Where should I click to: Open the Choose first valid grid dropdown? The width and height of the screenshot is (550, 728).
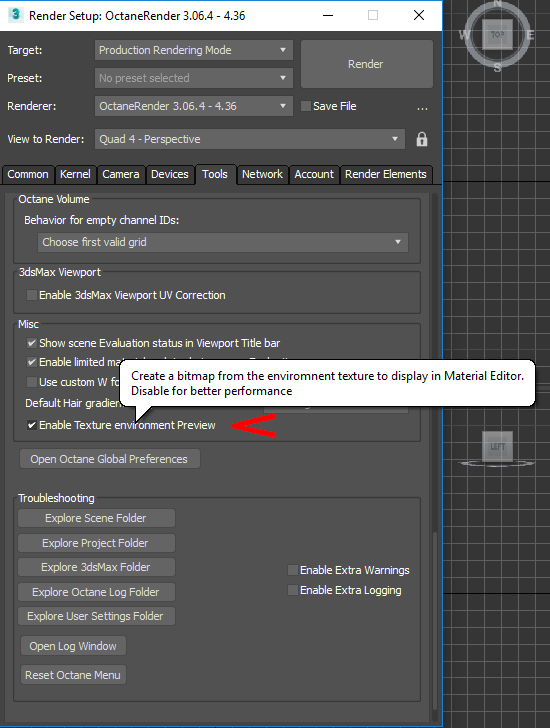pos(223,242)
